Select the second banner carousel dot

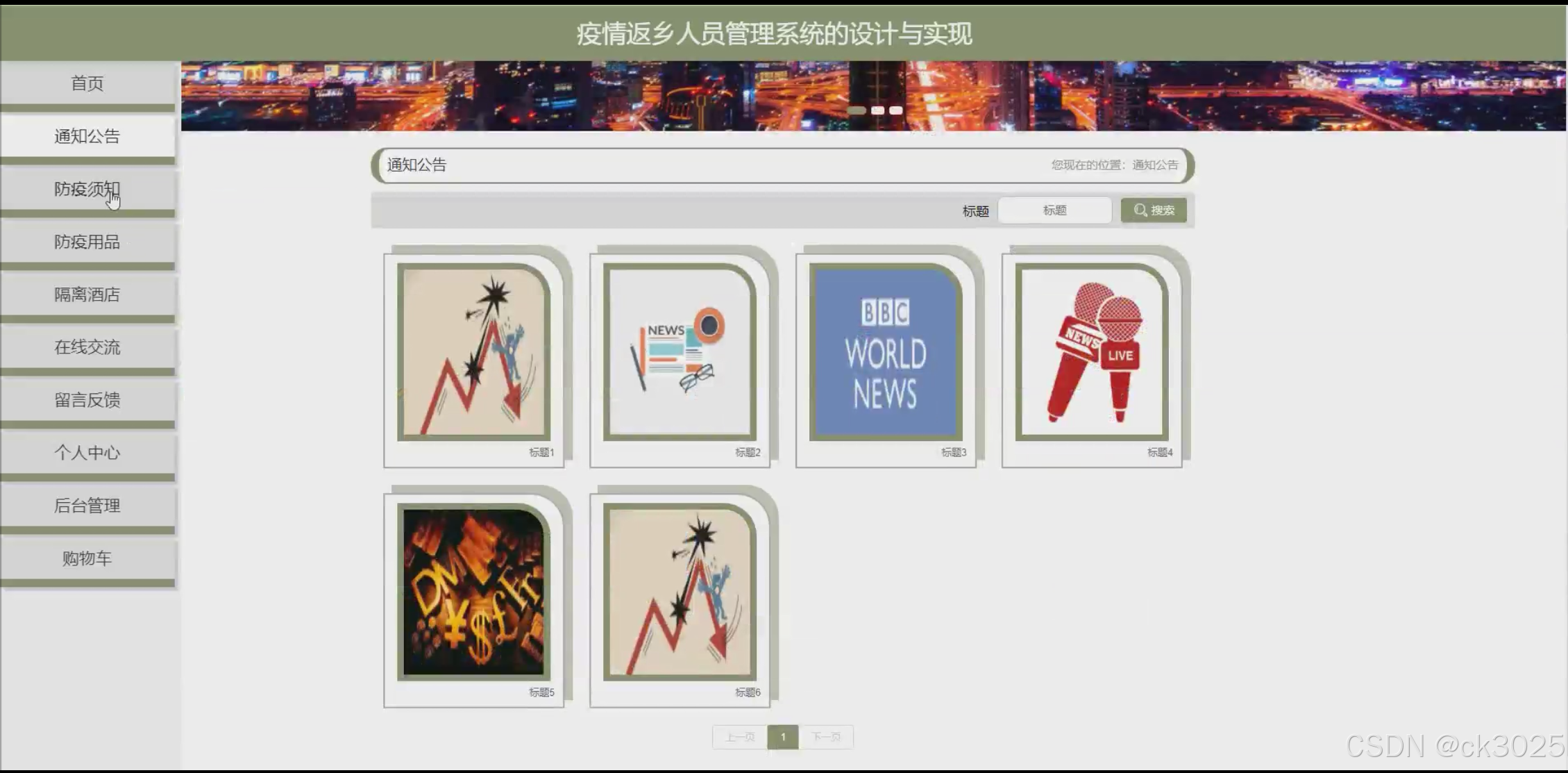pos(877,110)
